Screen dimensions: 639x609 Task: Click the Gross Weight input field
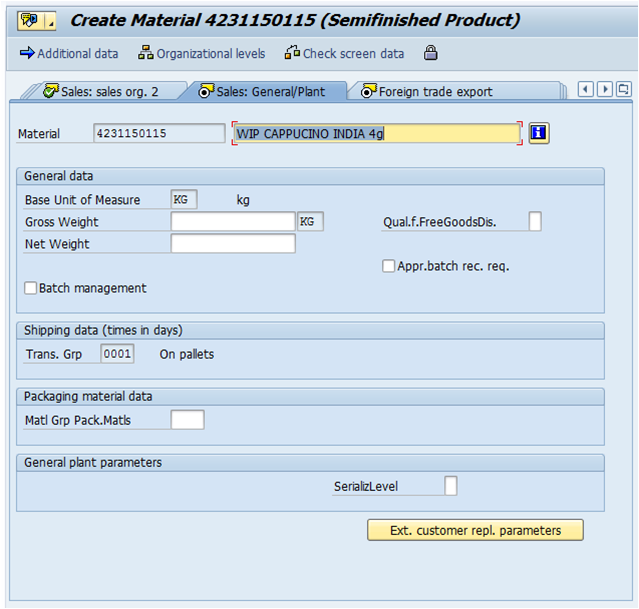click(x=232, y=222)
